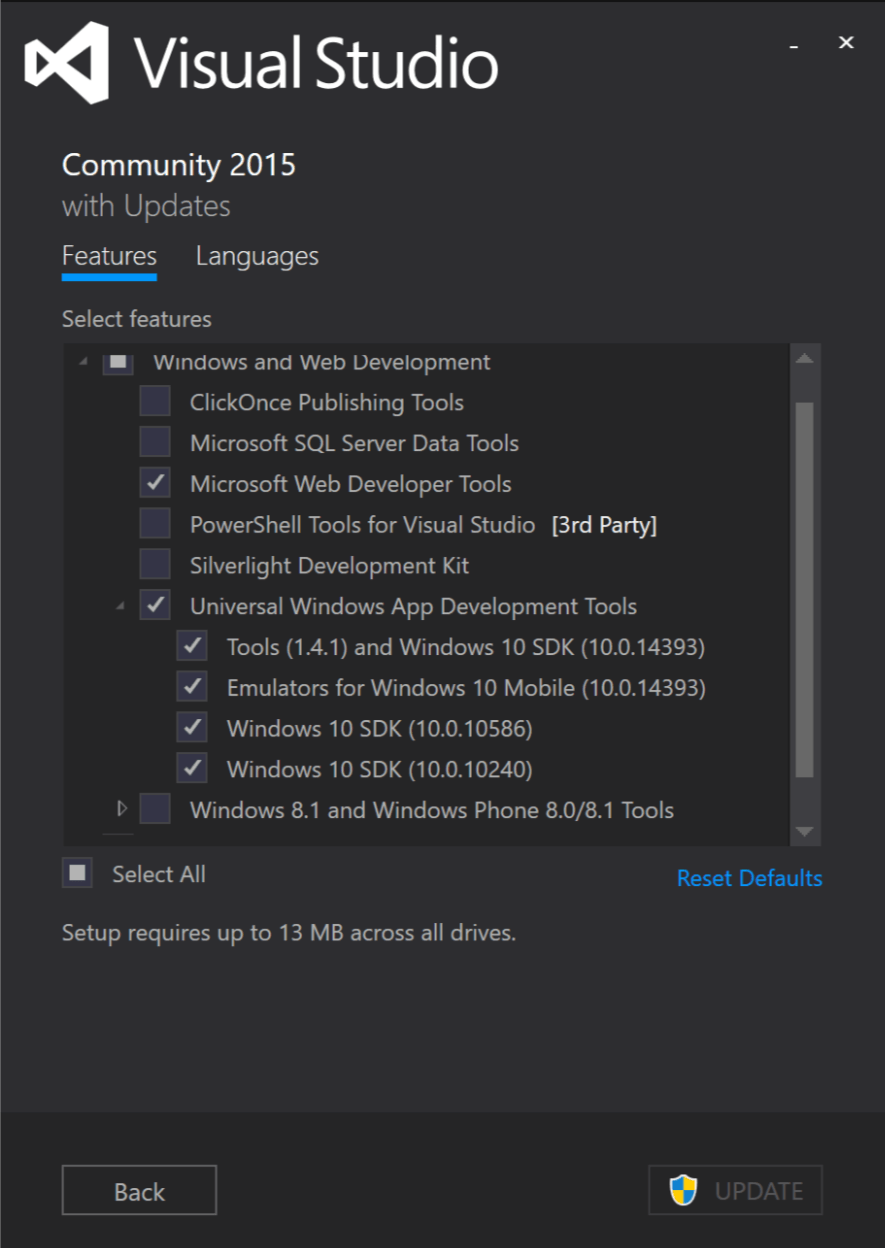Uncheck Emulators for Windows 10 Mobile
The height and width of the screenshot is (1248, 885).
pyautogui.click(x=192, y=687)
